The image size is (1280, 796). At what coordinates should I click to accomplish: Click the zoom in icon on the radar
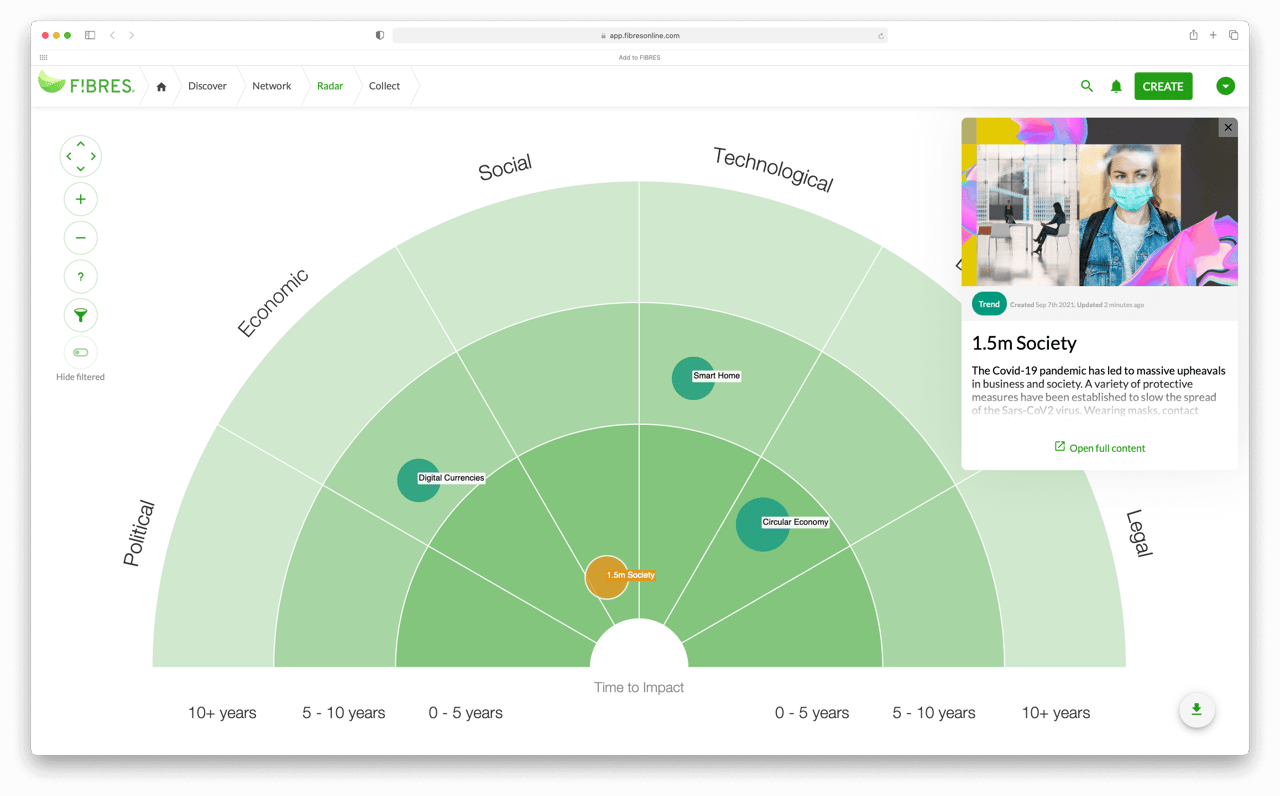[80, 198]
